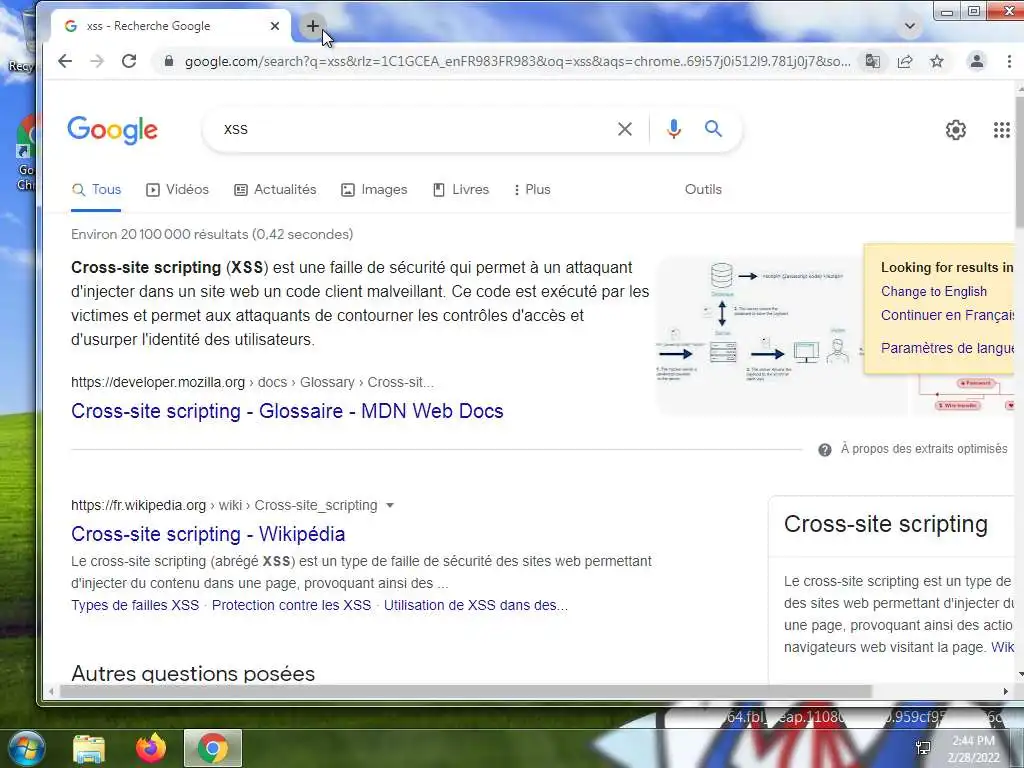Click the help question-mark icon
1024x768 pixels.
tap(825, 449)
